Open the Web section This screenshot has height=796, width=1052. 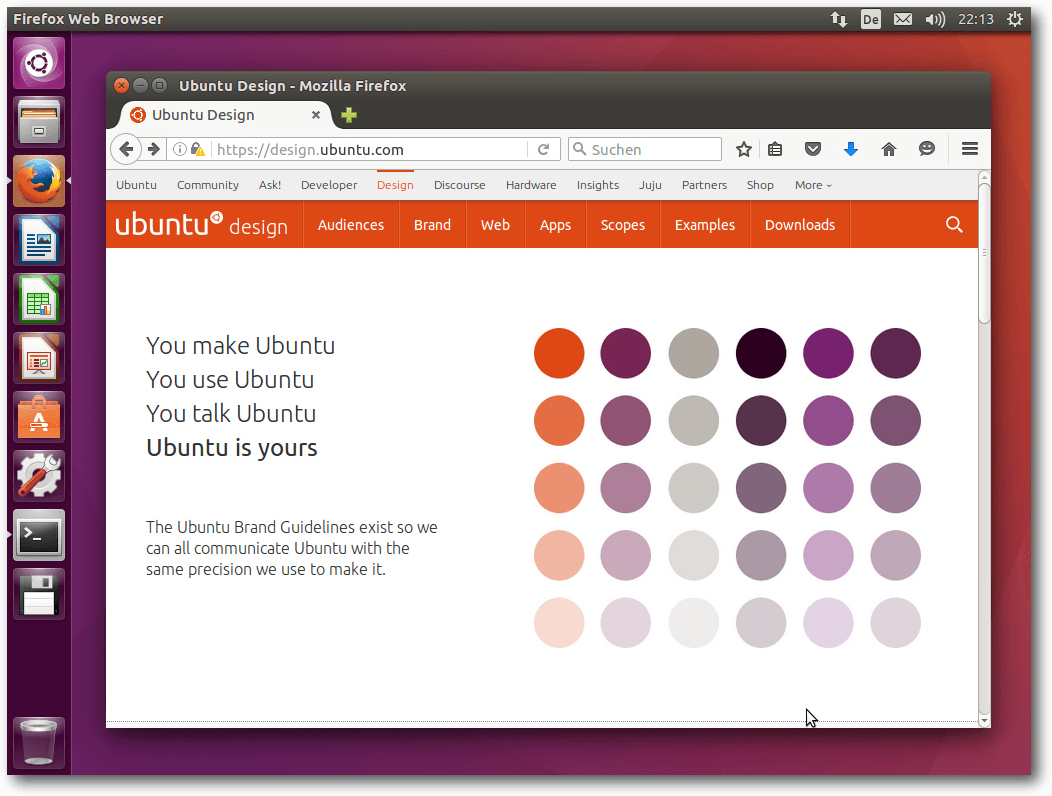coord(495,225)
